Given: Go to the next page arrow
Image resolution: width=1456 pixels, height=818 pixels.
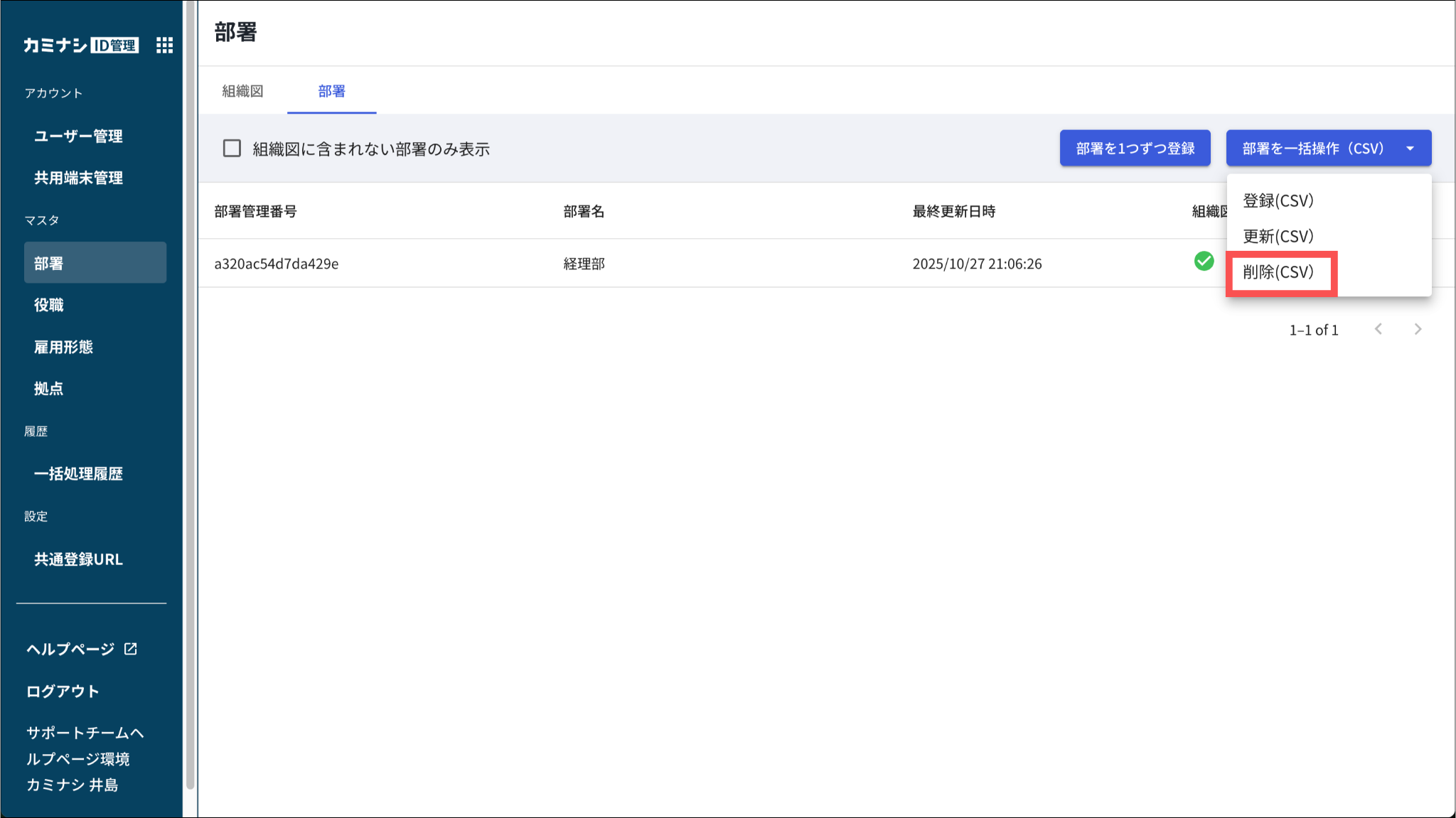Looking at the screenshot, I should click(1418, 329).
